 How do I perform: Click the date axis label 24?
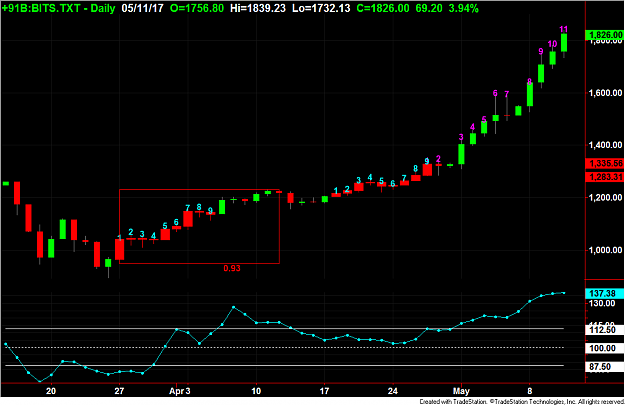click(x=393, y=391)
